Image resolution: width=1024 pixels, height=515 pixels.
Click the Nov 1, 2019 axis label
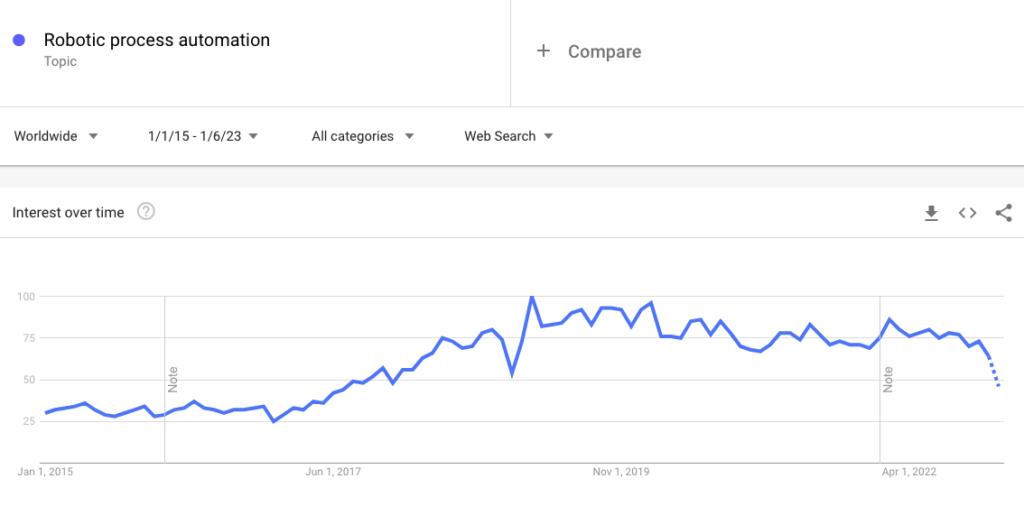pos(621,472)
